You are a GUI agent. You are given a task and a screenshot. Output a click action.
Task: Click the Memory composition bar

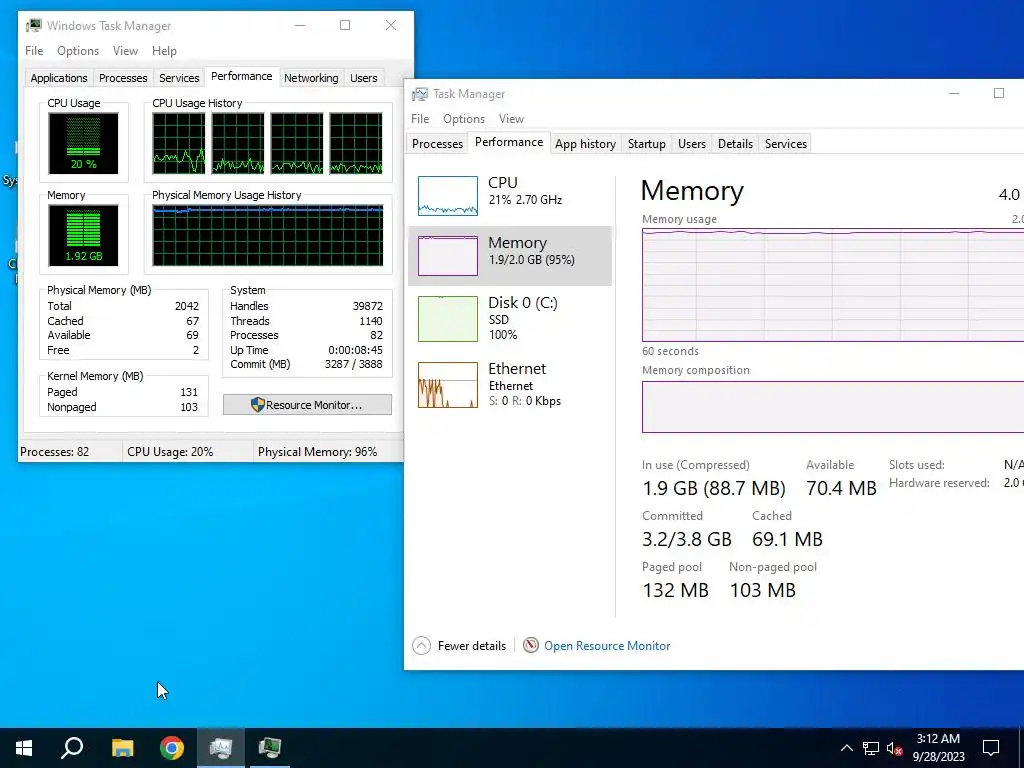tap(833, 407)
